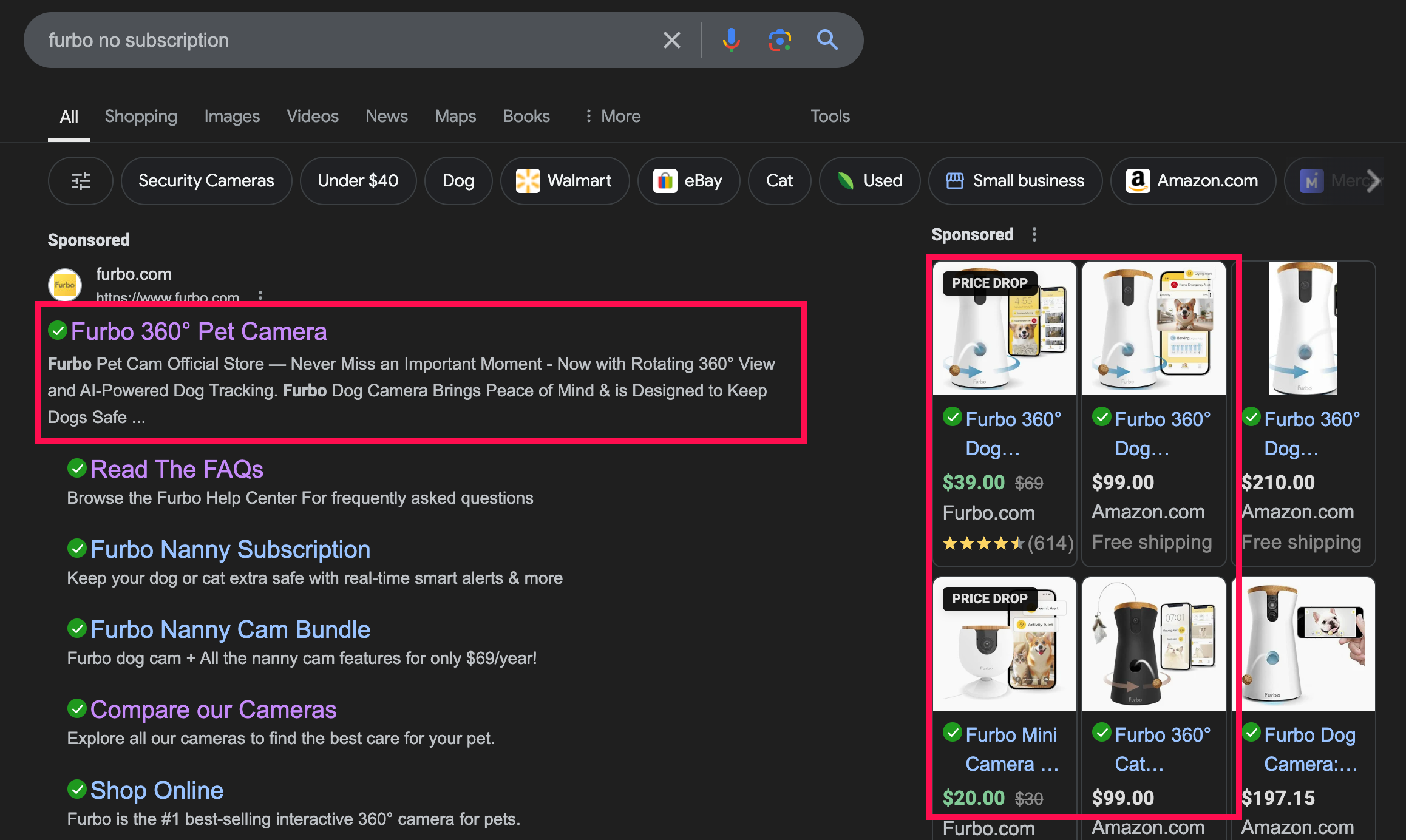
Task: Open the filter sliders icon chip
Action: (x=80, y=181)
